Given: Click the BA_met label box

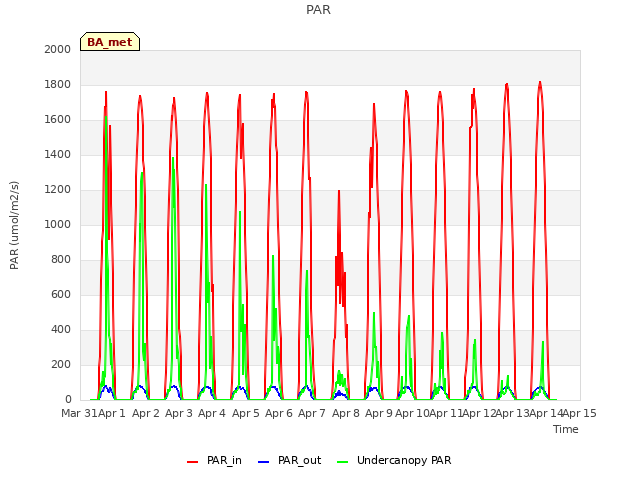Looking at the screenshot, I should [x=110, y=42].
